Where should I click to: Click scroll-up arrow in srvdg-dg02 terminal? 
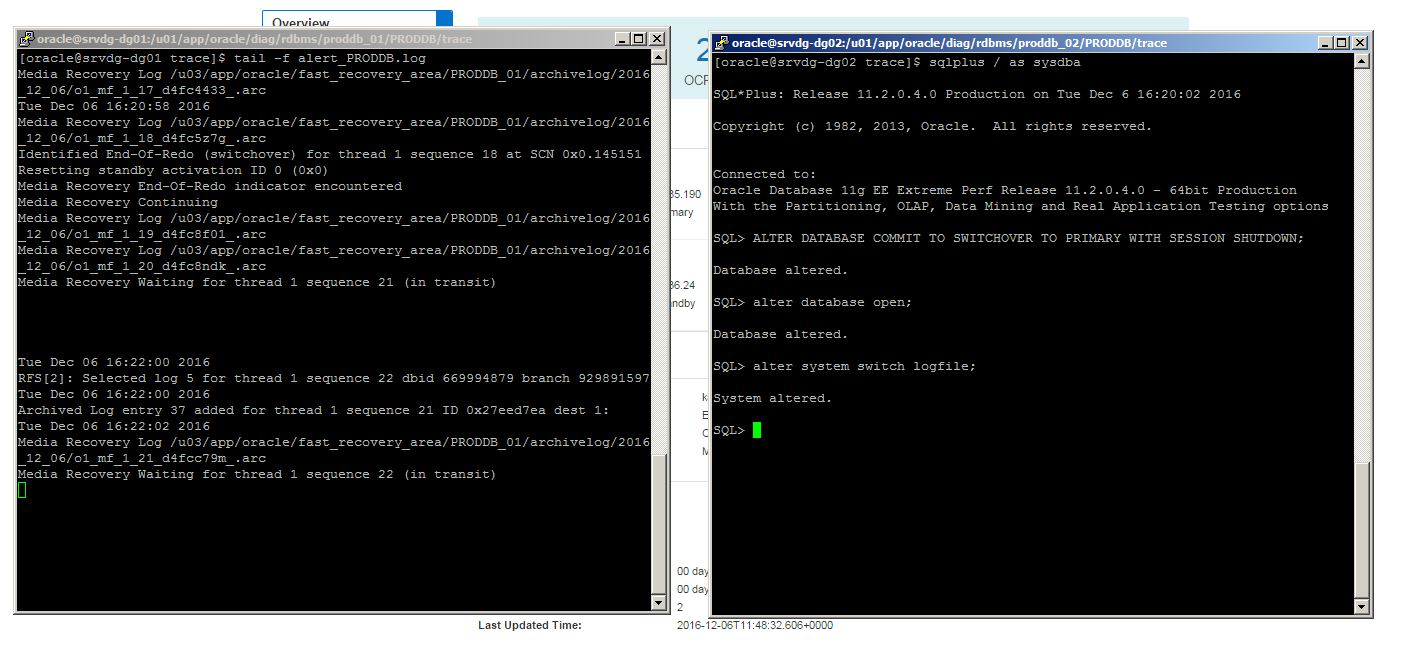tap(1361, 62)
